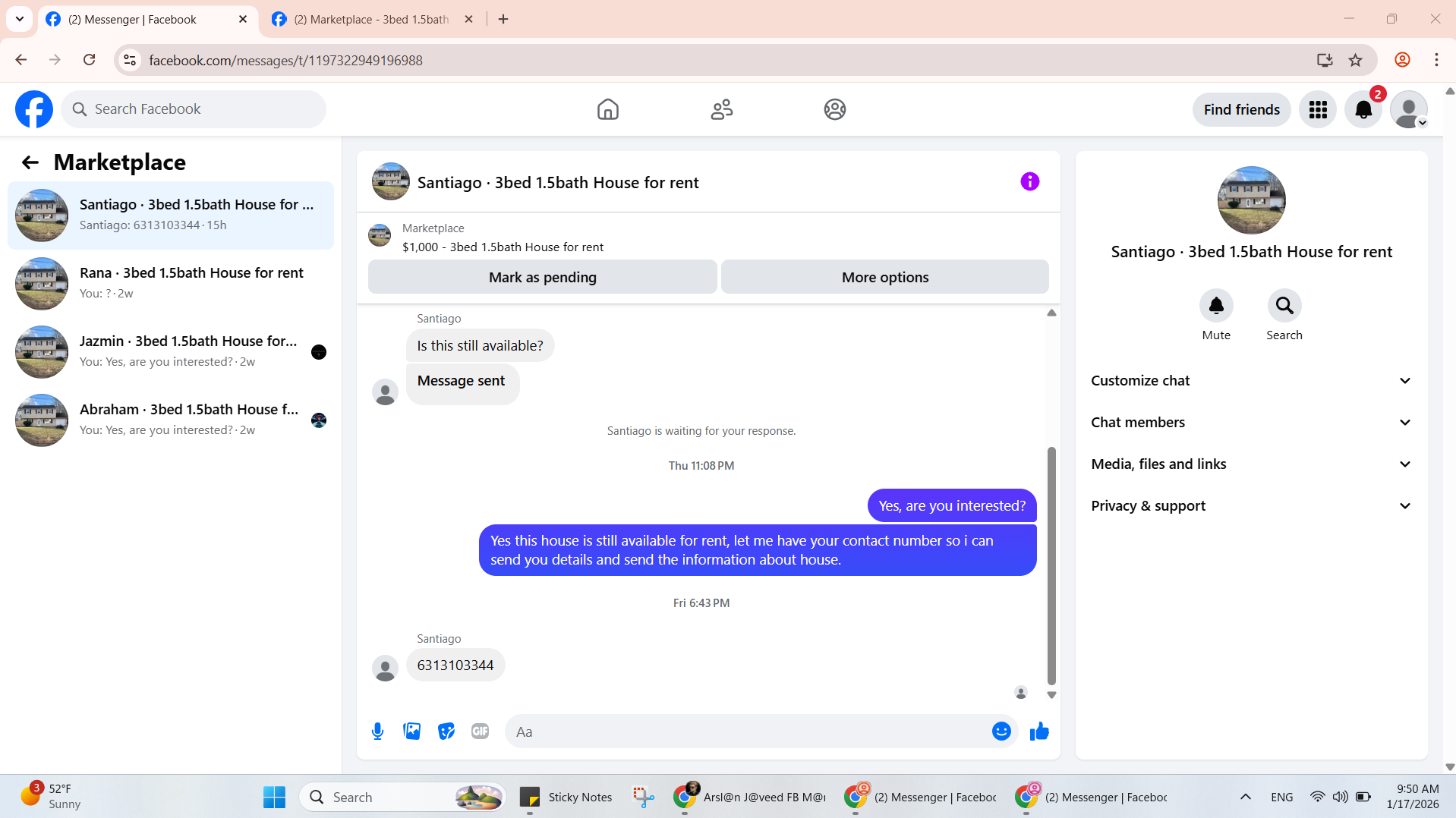
Task: Send a thumbs-up like
Action: 1039,731
